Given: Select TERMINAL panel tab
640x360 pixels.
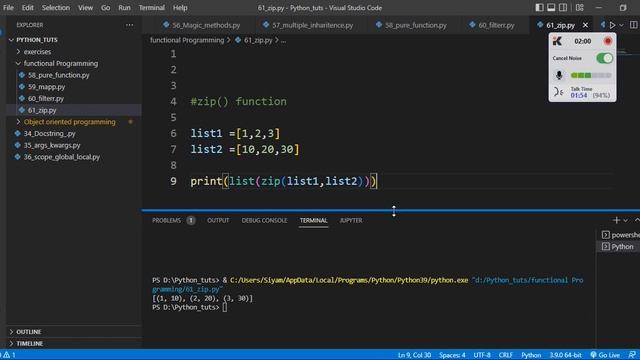Looking at the screenshot, I should coord(313,220).
